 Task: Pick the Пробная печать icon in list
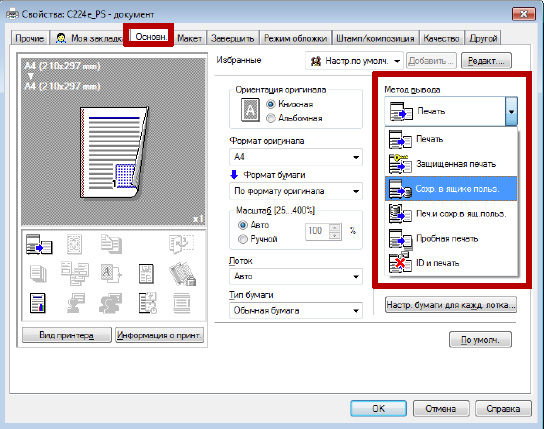400,239
